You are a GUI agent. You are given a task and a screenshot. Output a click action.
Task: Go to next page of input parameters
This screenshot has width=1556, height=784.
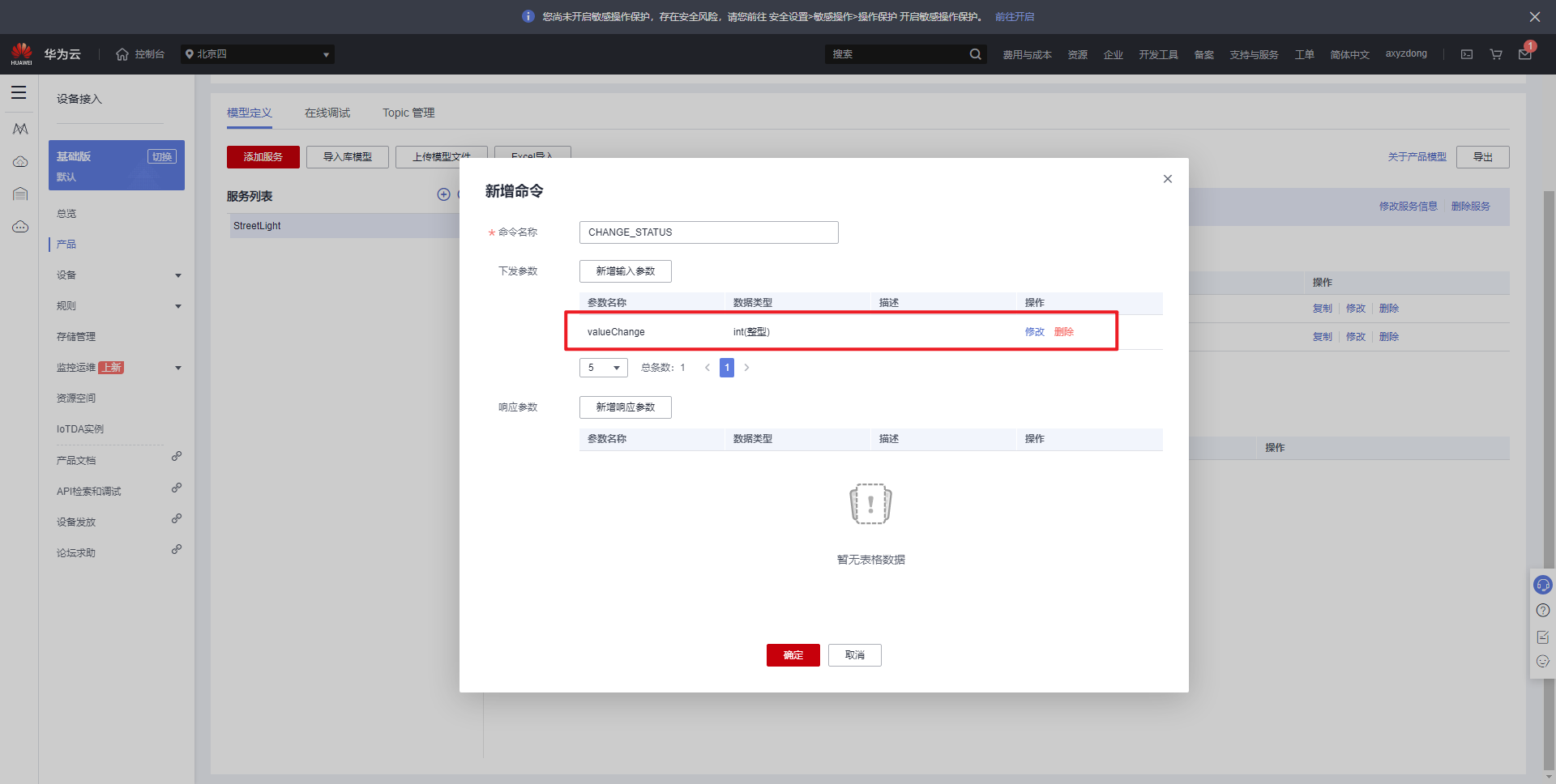pyautogui.click(x=746, y=368)
